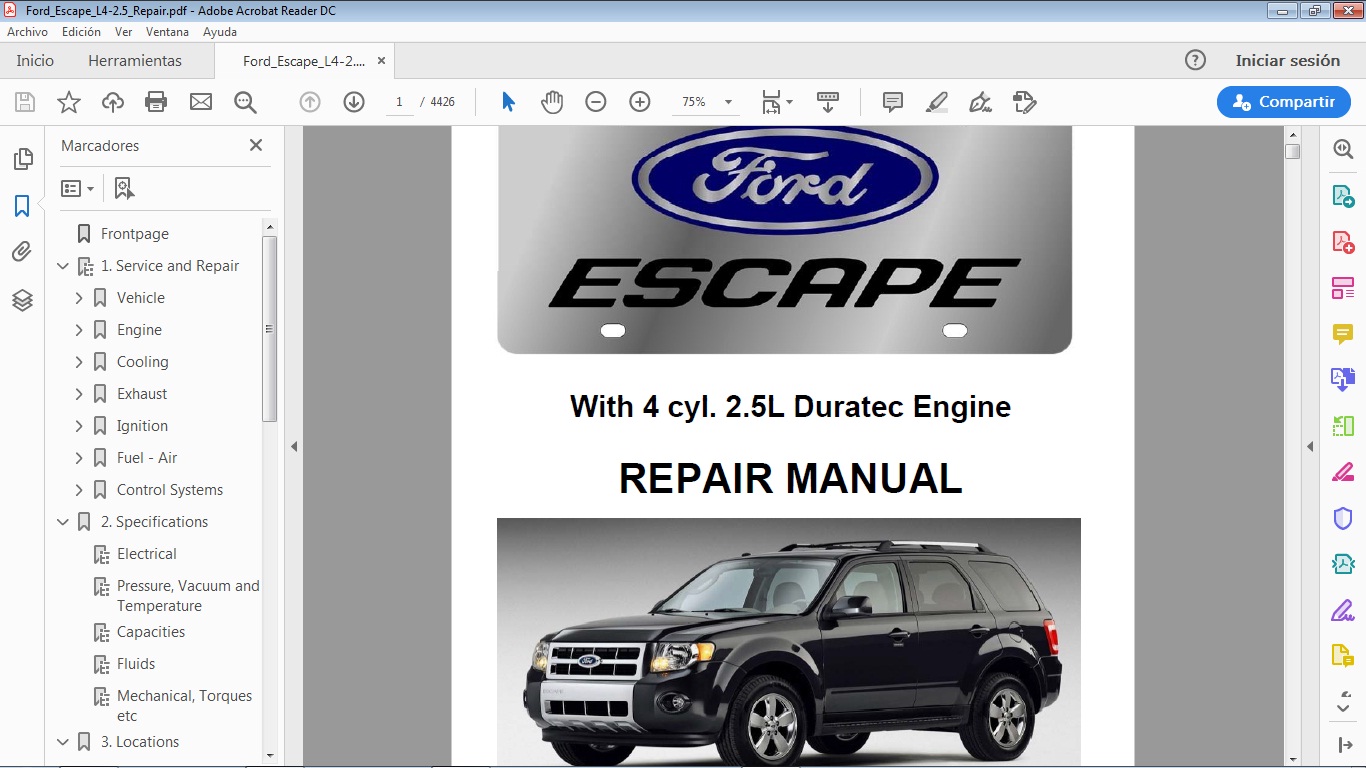Open the Archivo menu

click(27, 31)
